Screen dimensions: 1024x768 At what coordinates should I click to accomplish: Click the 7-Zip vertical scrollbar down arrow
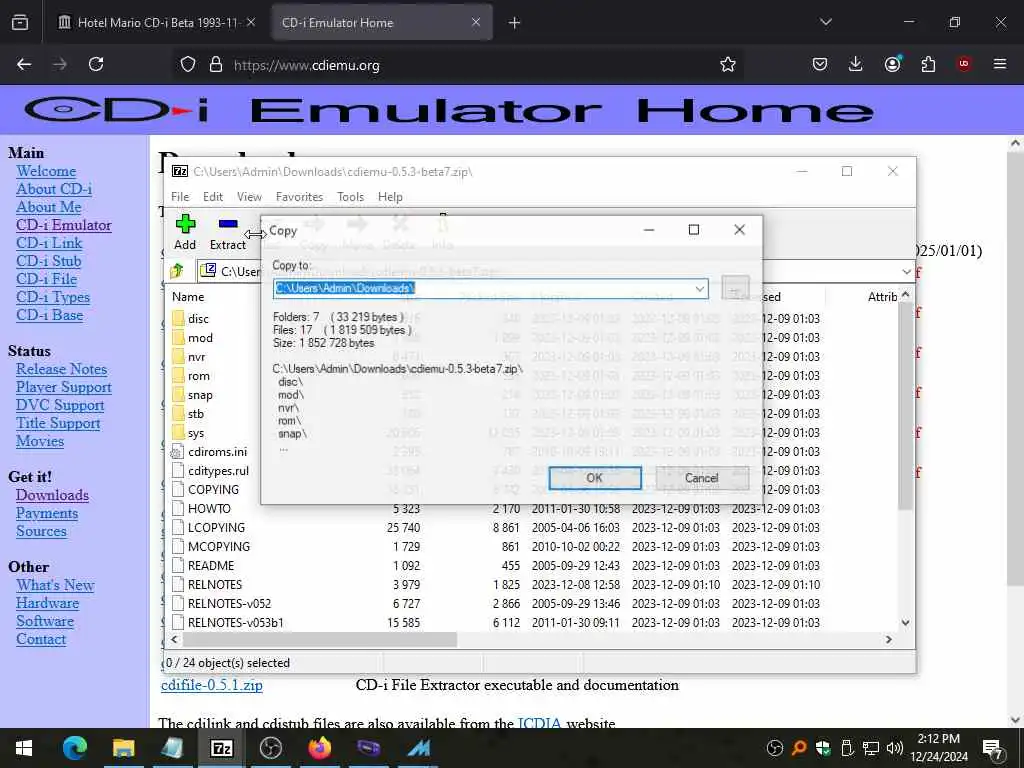(905, 622)
